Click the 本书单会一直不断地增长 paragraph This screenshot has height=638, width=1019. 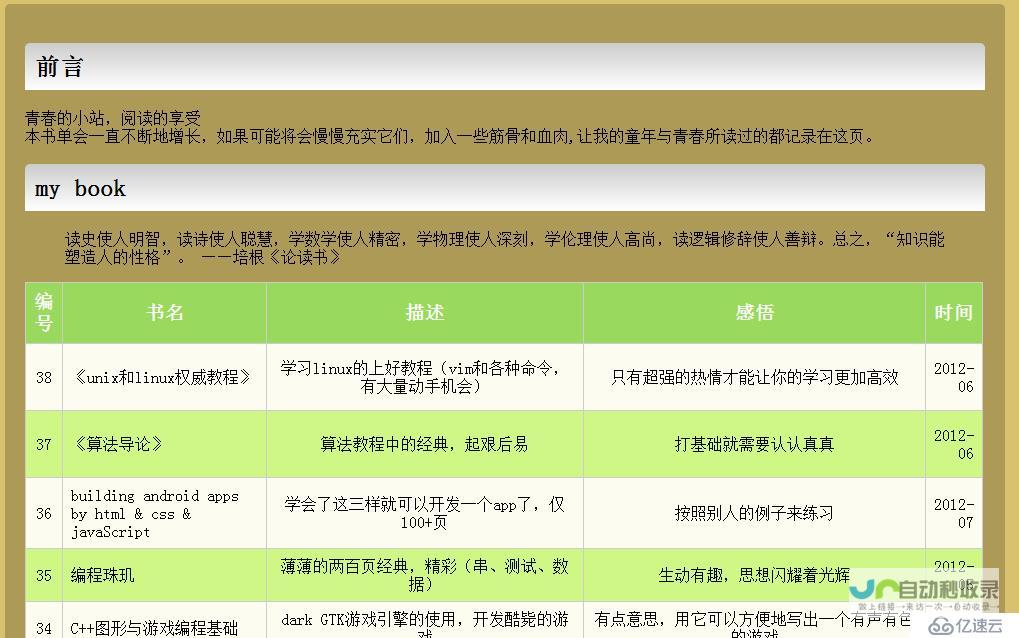point(450,136)
